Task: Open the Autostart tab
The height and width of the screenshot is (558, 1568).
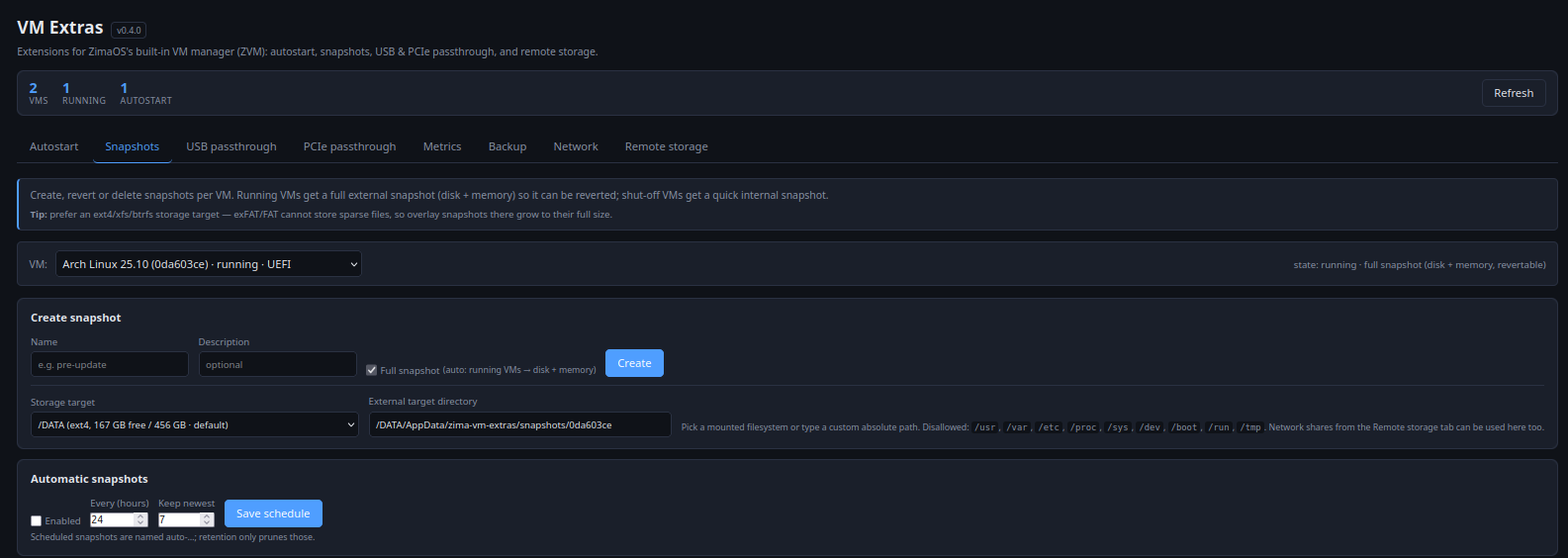Action: (53, 146)
